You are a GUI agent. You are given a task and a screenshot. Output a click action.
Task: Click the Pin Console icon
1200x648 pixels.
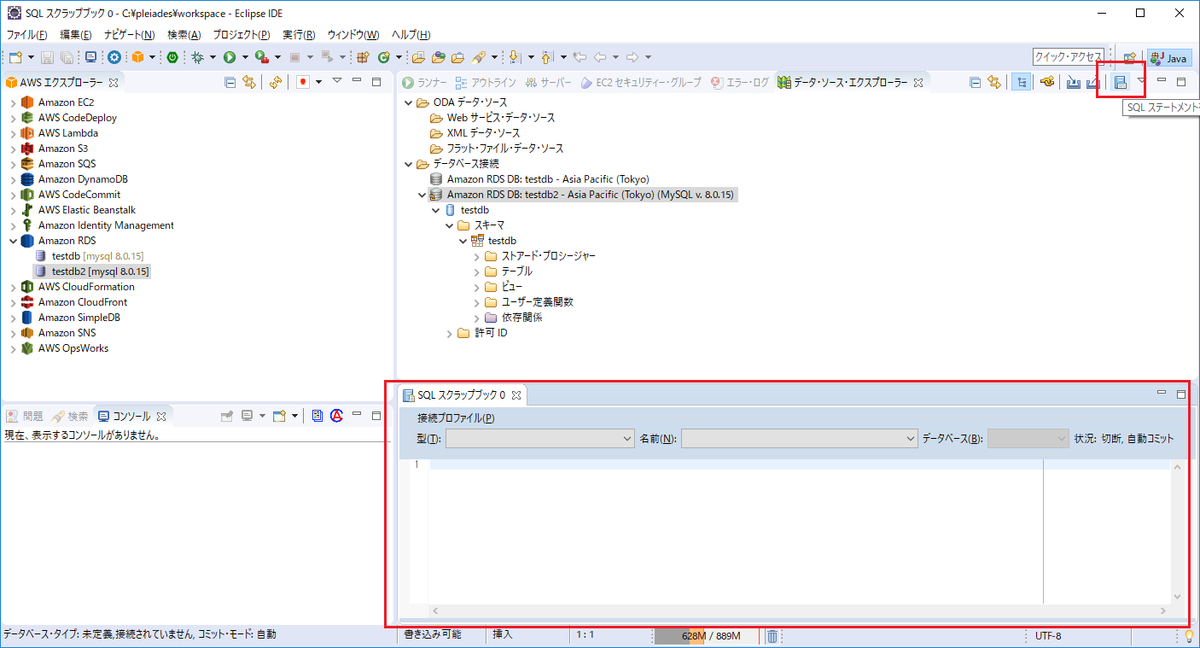[226, 415]
